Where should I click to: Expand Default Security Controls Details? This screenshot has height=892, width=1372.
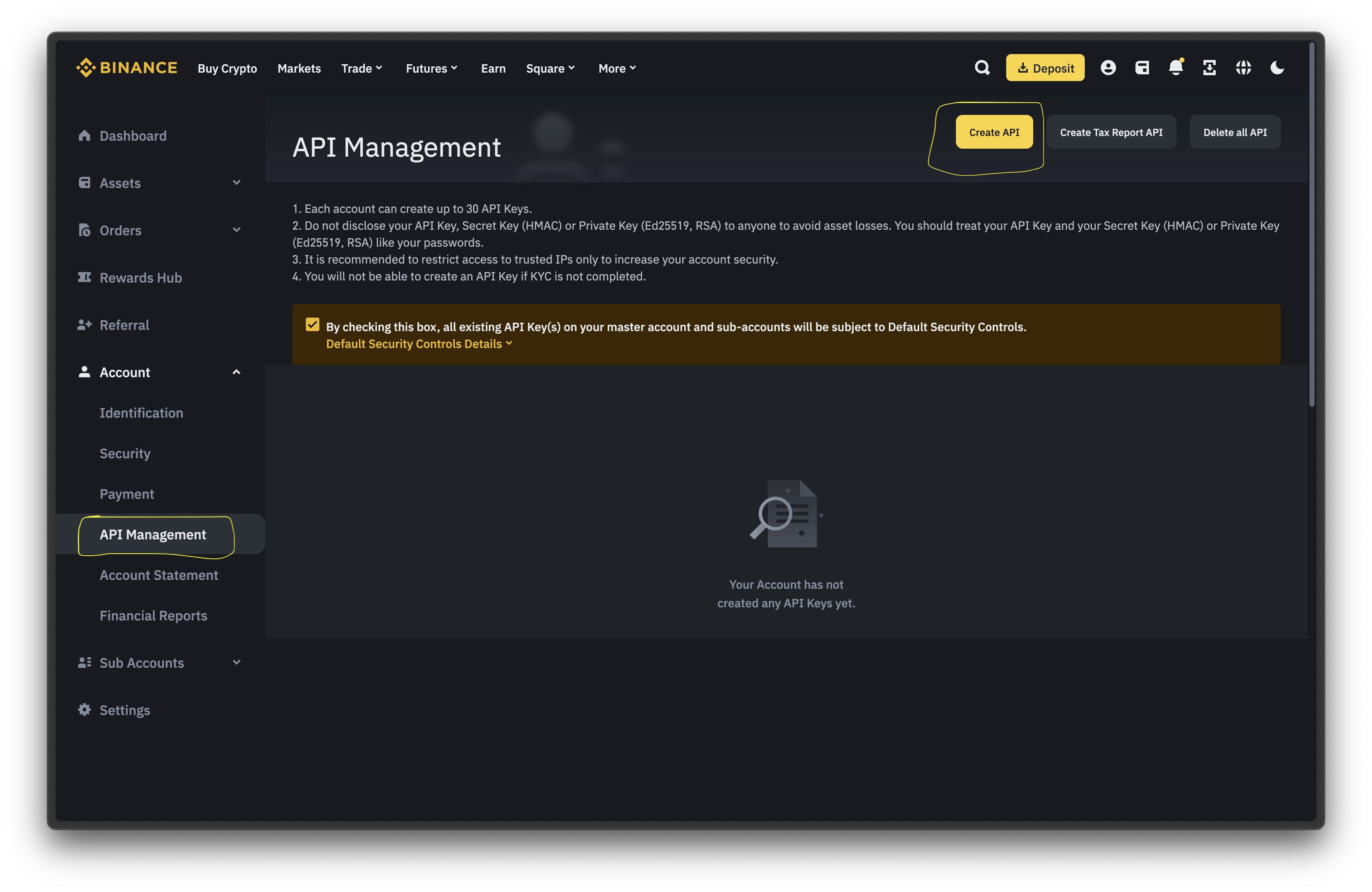point(419,344)
